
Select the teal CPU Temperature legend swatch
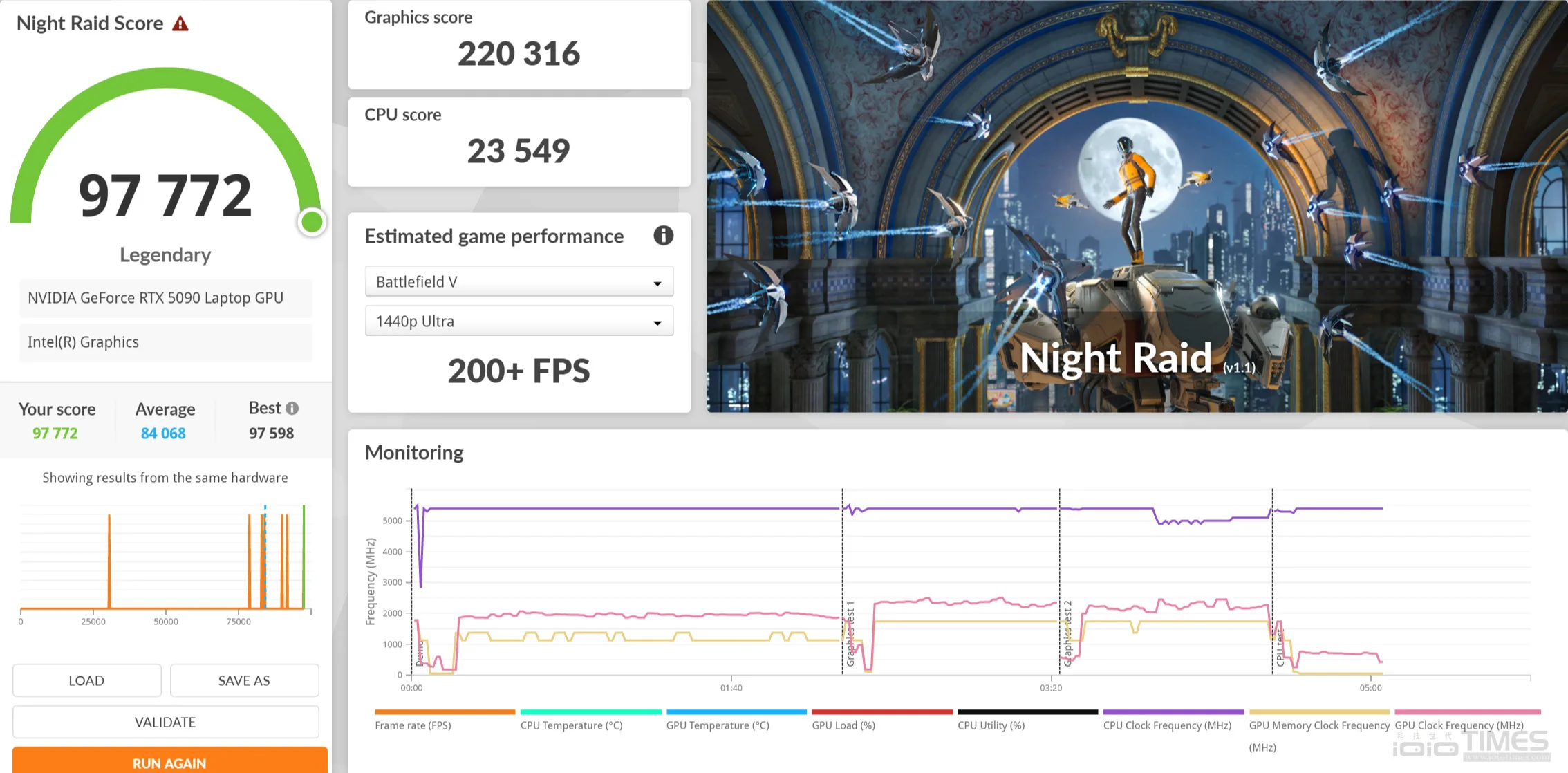[x=591, y=711]
